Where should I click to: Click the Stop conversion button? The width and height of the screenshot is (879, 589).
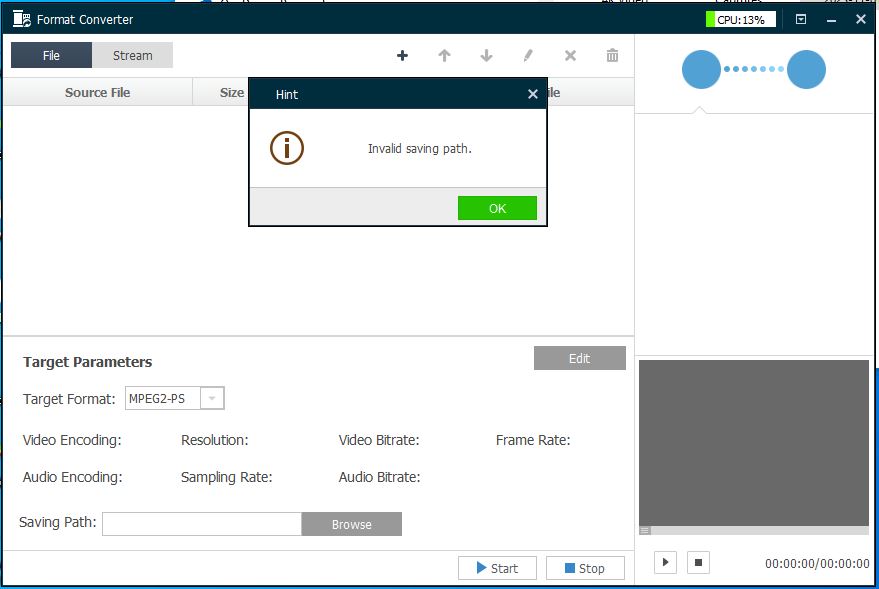click(585, 568)
